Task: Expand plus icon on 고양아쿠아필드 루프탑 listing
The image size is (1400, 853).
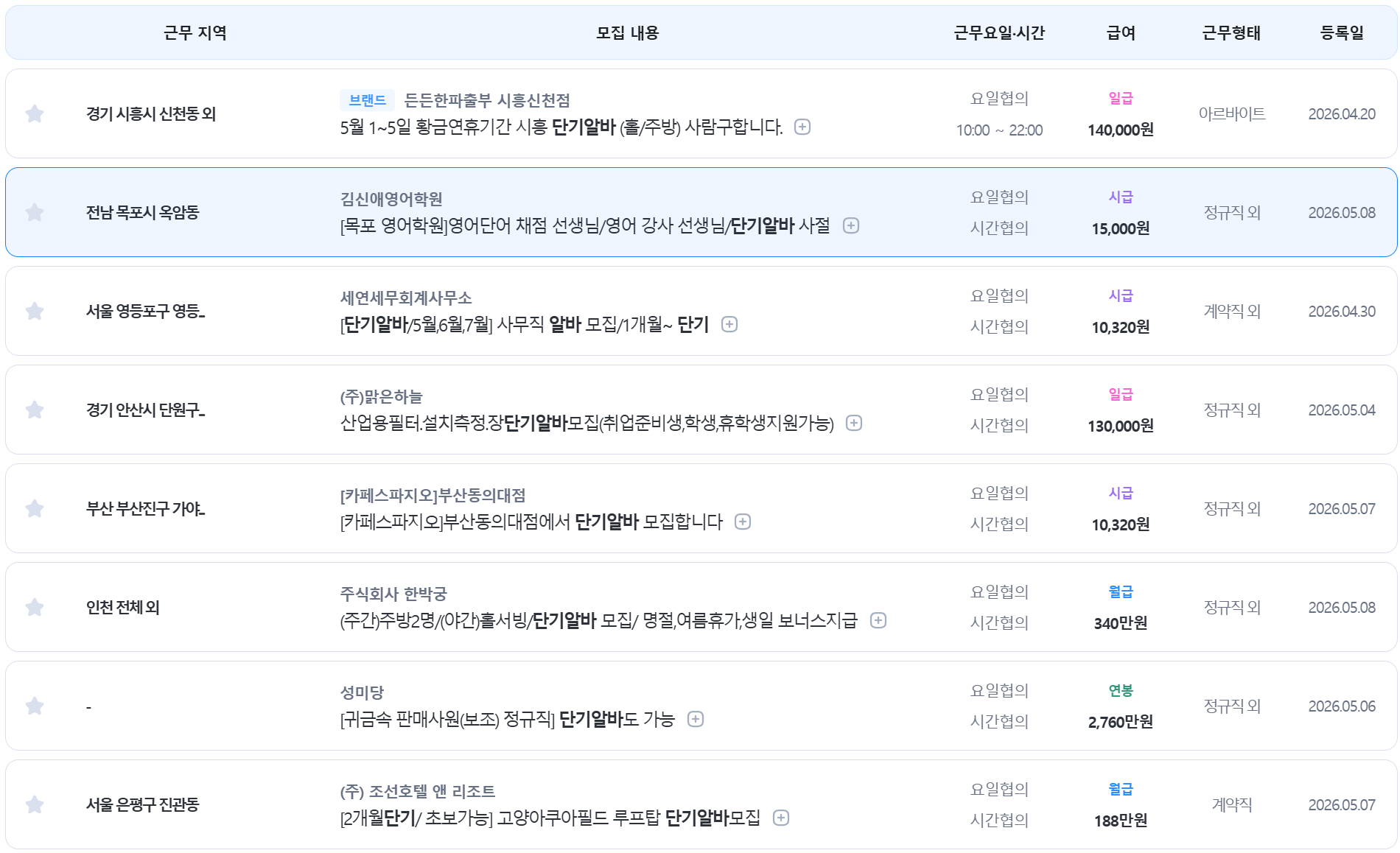Action: [781, 818]
